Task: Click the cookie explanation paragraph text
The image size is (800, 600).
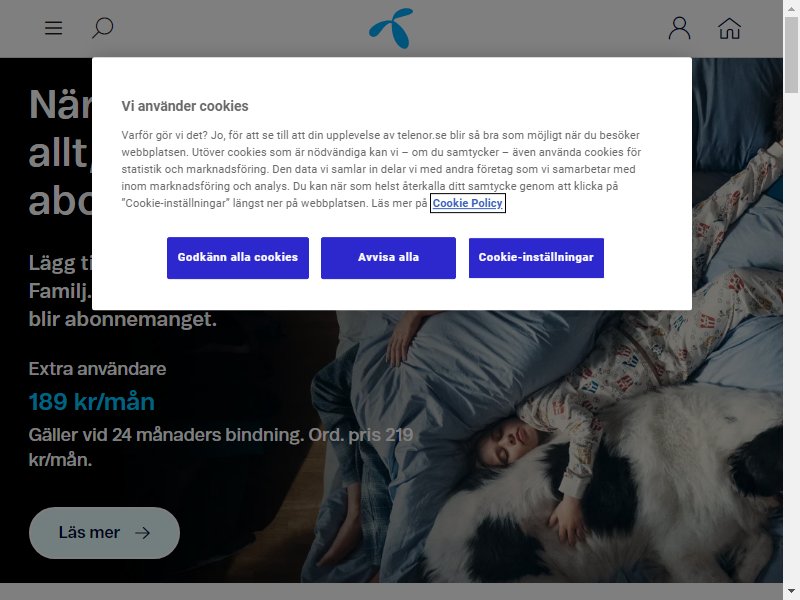Action: point(381,169)
